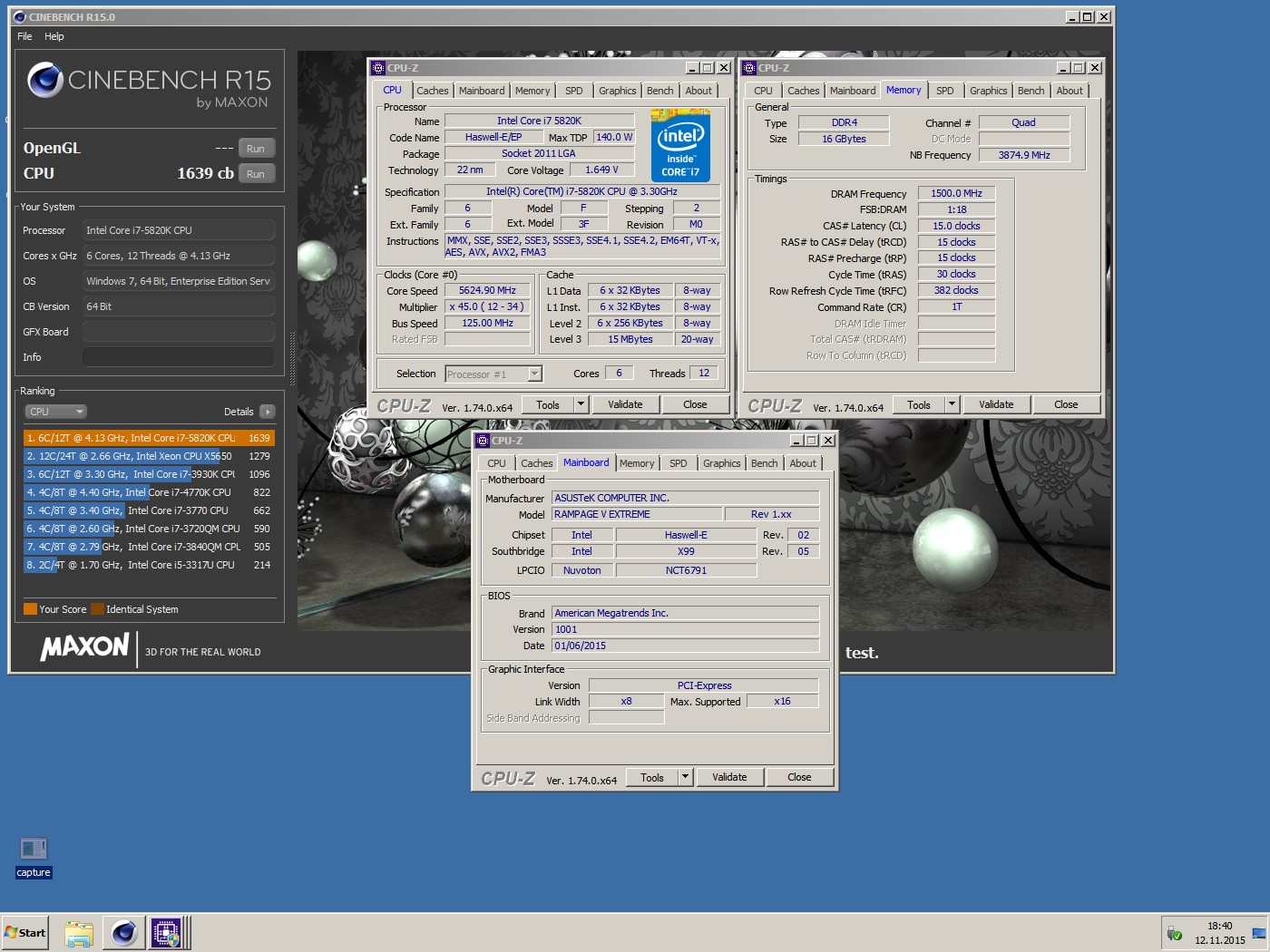
Task: Switch to Mainboard tab in CPU-Z CPU window
Action: click(x=482, y=91)
